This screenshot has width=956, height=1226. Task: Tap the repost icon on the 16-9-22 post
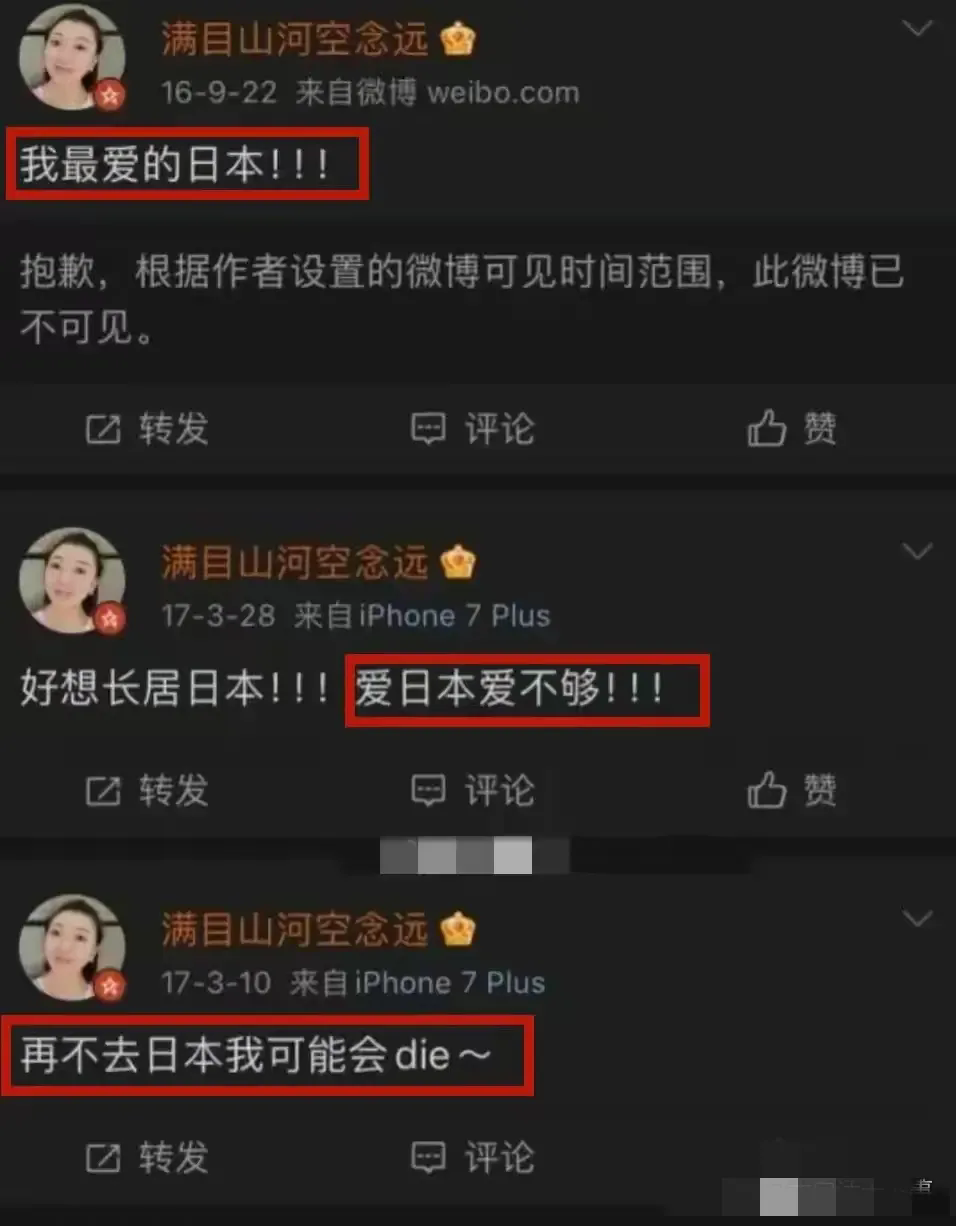click(x=103, y=430)
